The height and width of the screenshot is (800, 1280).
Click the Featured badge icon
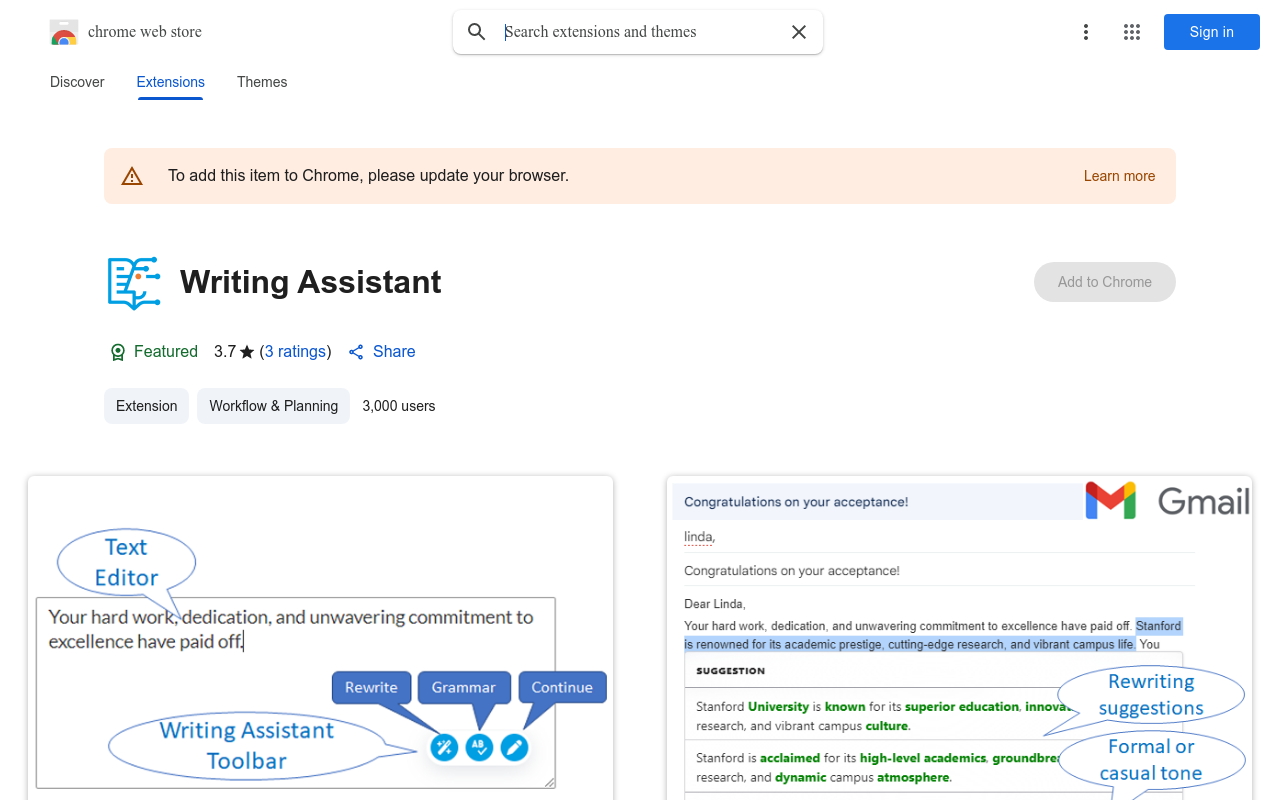point(118,352)
